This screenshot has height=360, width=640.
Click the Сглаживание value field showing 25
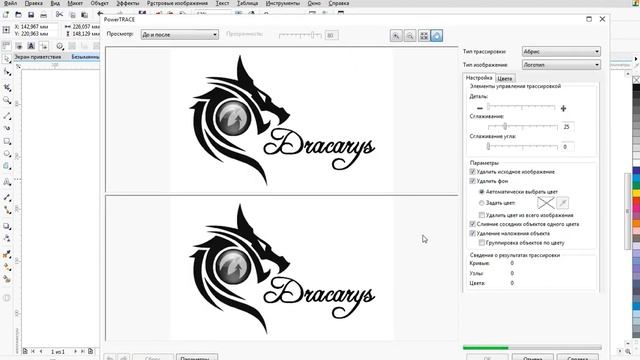point(567,127)
